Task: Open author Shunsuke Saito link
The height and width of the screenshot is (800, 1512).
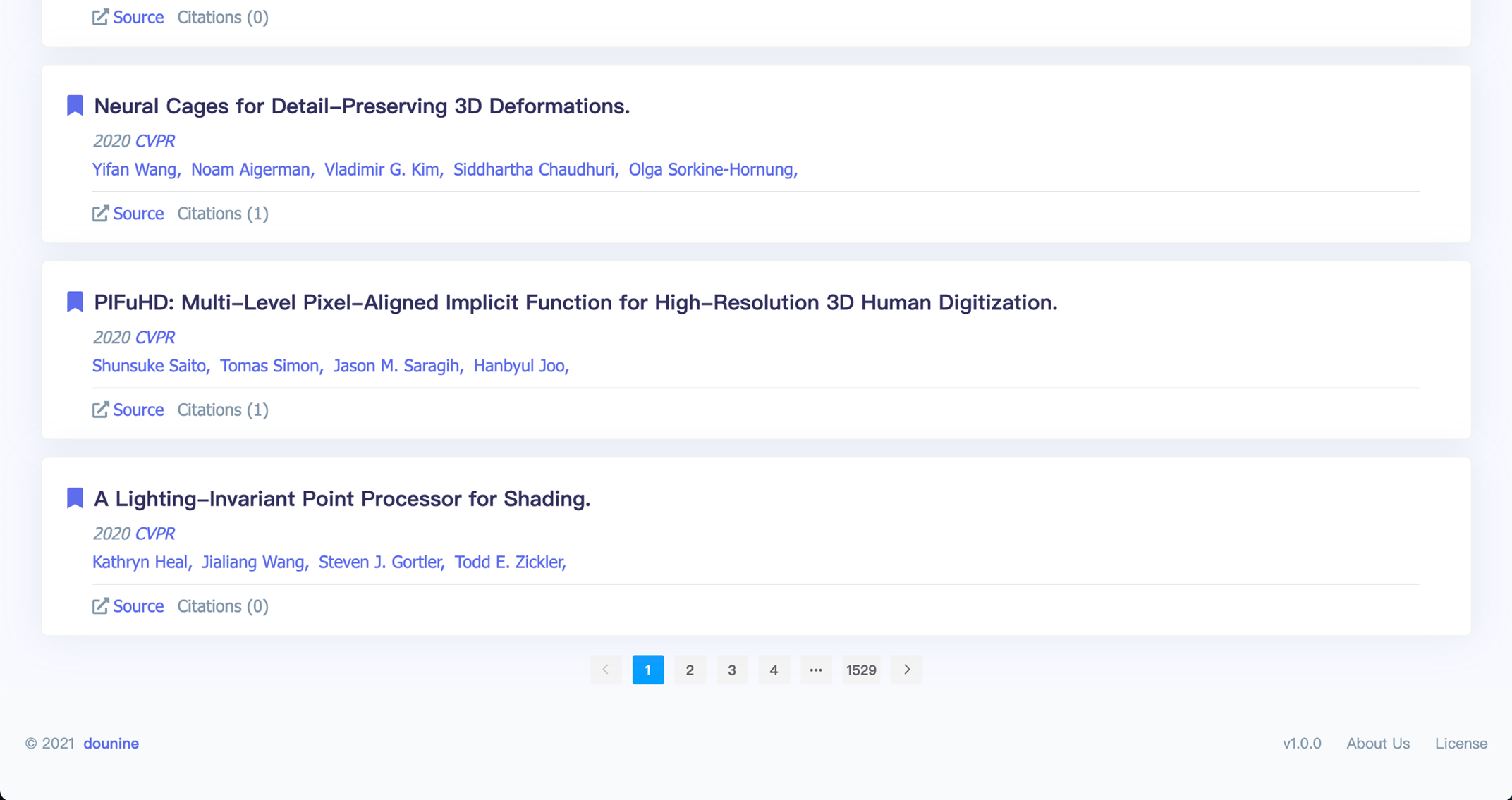Action: [x=149, y=366]
